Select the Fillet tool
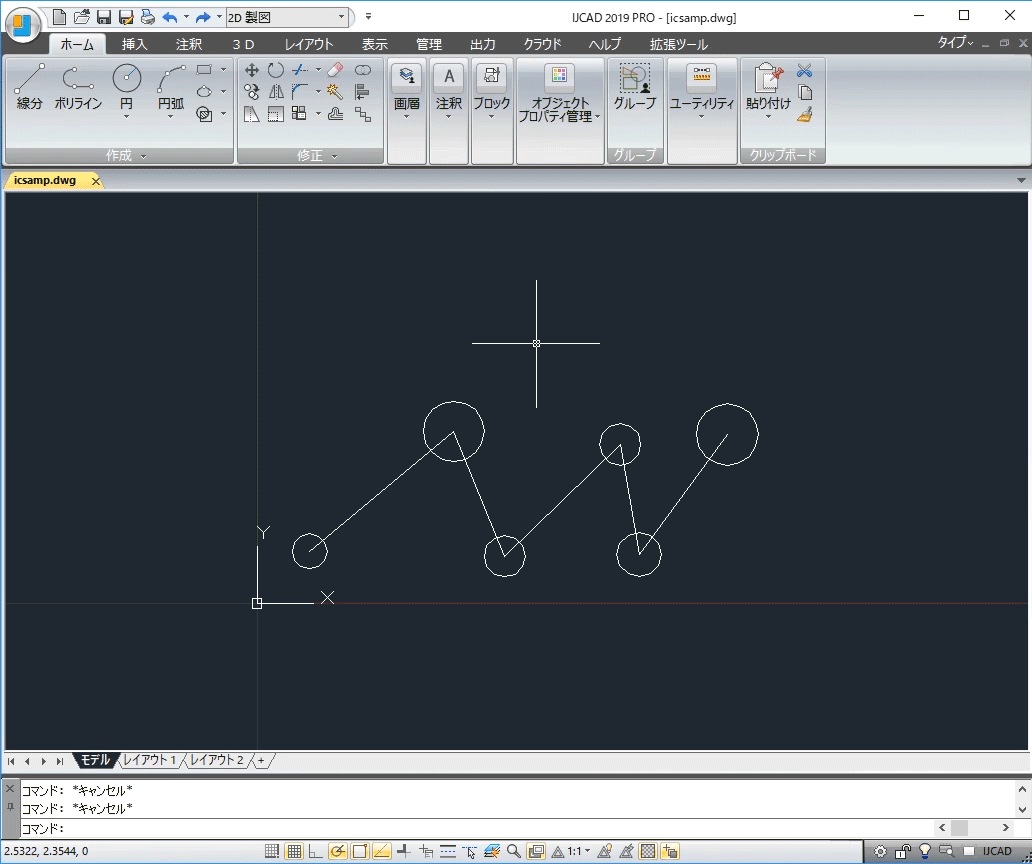The height and width of the screenshot is (864, 1032). pyautogui.click(x=300, y=91)
